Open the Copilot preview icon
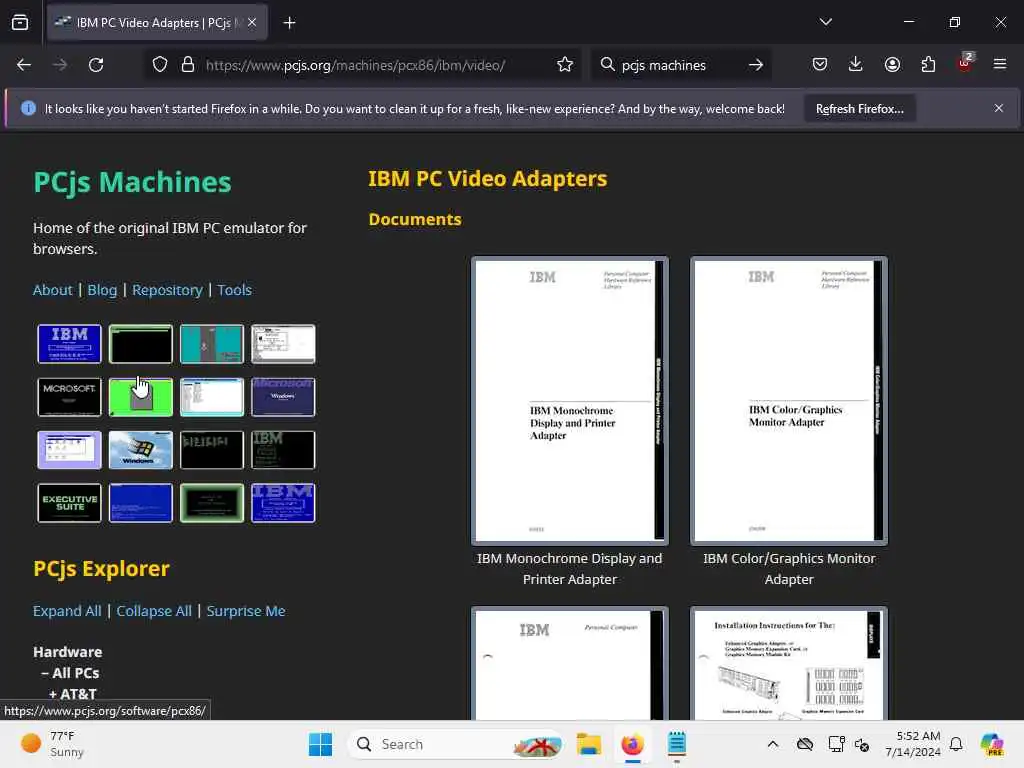Image resolution: width=1024 pixels, height=768 pixels. point(991,744)
